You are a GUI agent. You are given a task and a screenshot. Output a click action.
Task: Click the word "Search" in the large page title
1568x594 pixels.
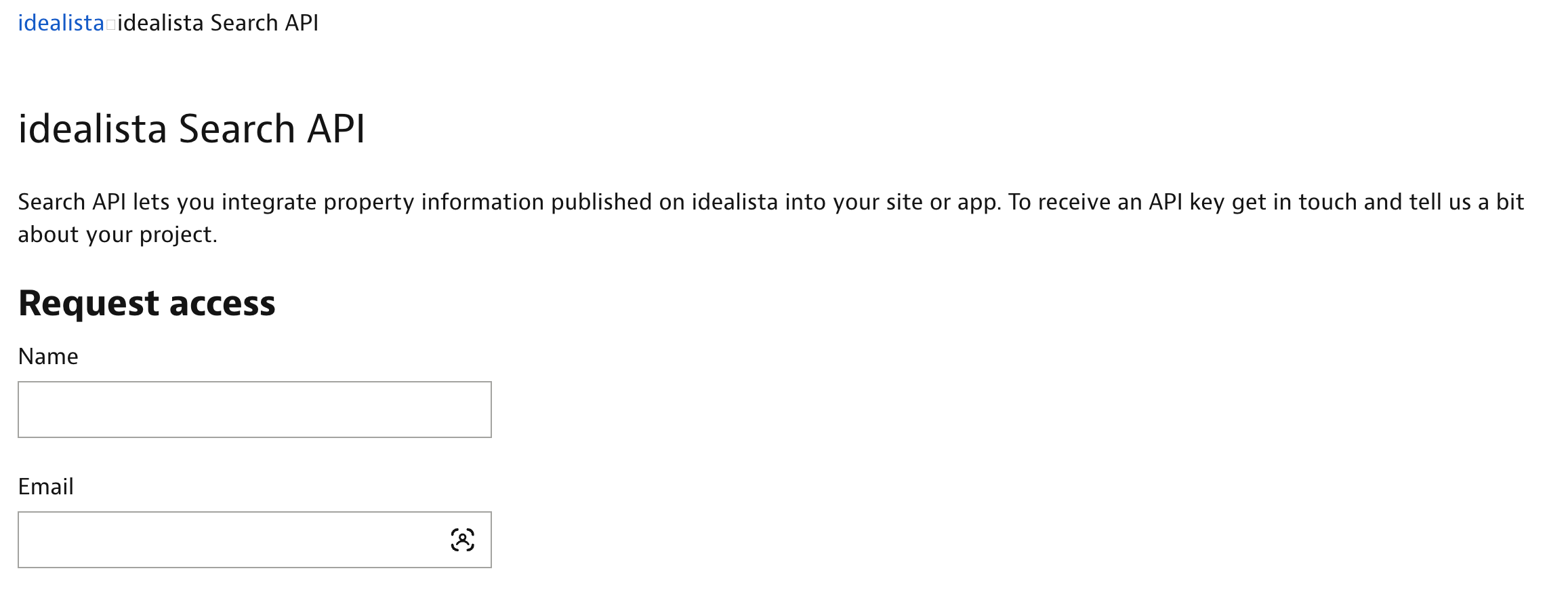pyautogui.click(x=236, y=129)
